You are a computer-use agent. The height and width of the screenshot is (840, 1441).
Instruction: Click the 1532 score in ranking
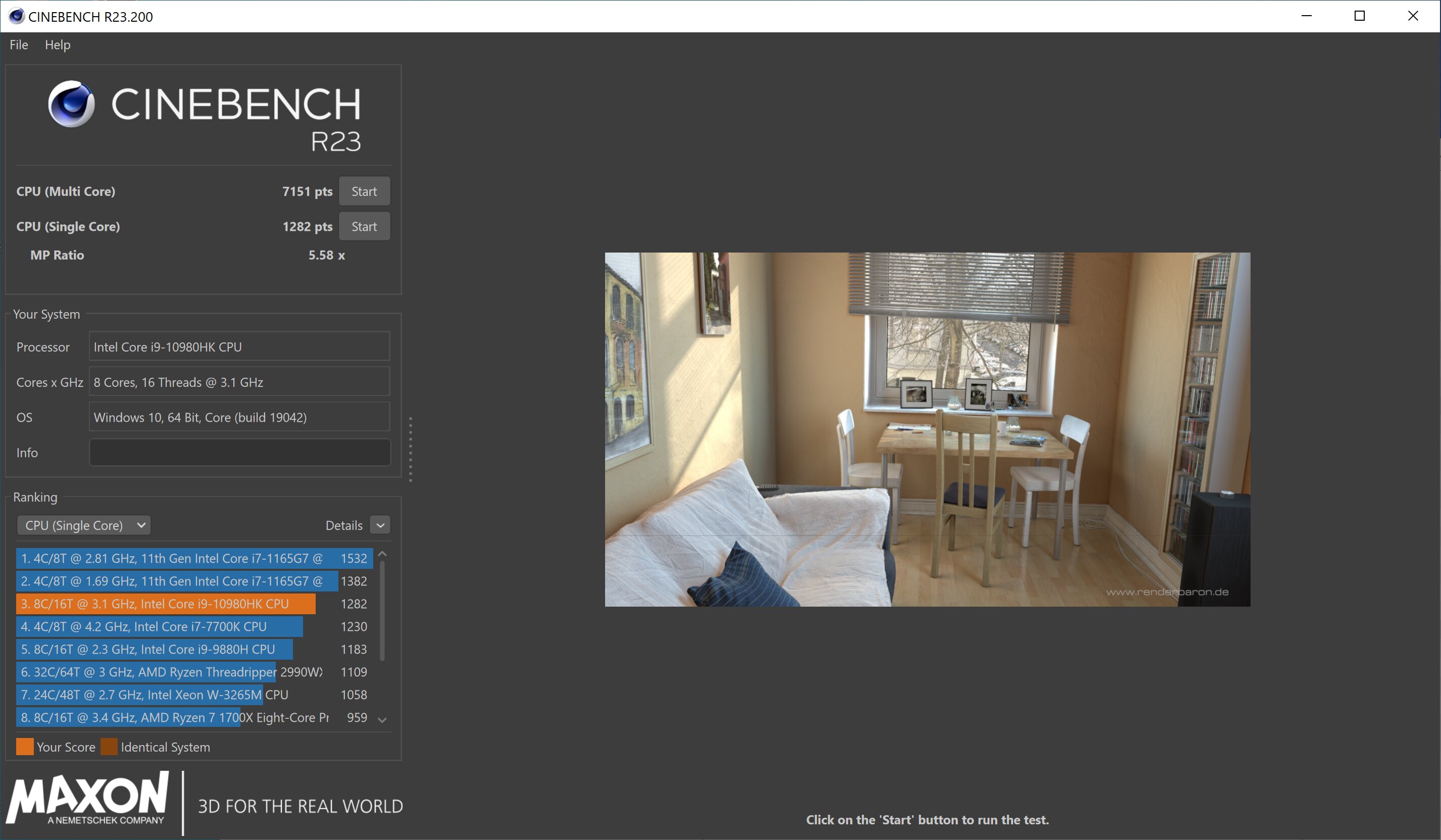[x=354, y=558]
